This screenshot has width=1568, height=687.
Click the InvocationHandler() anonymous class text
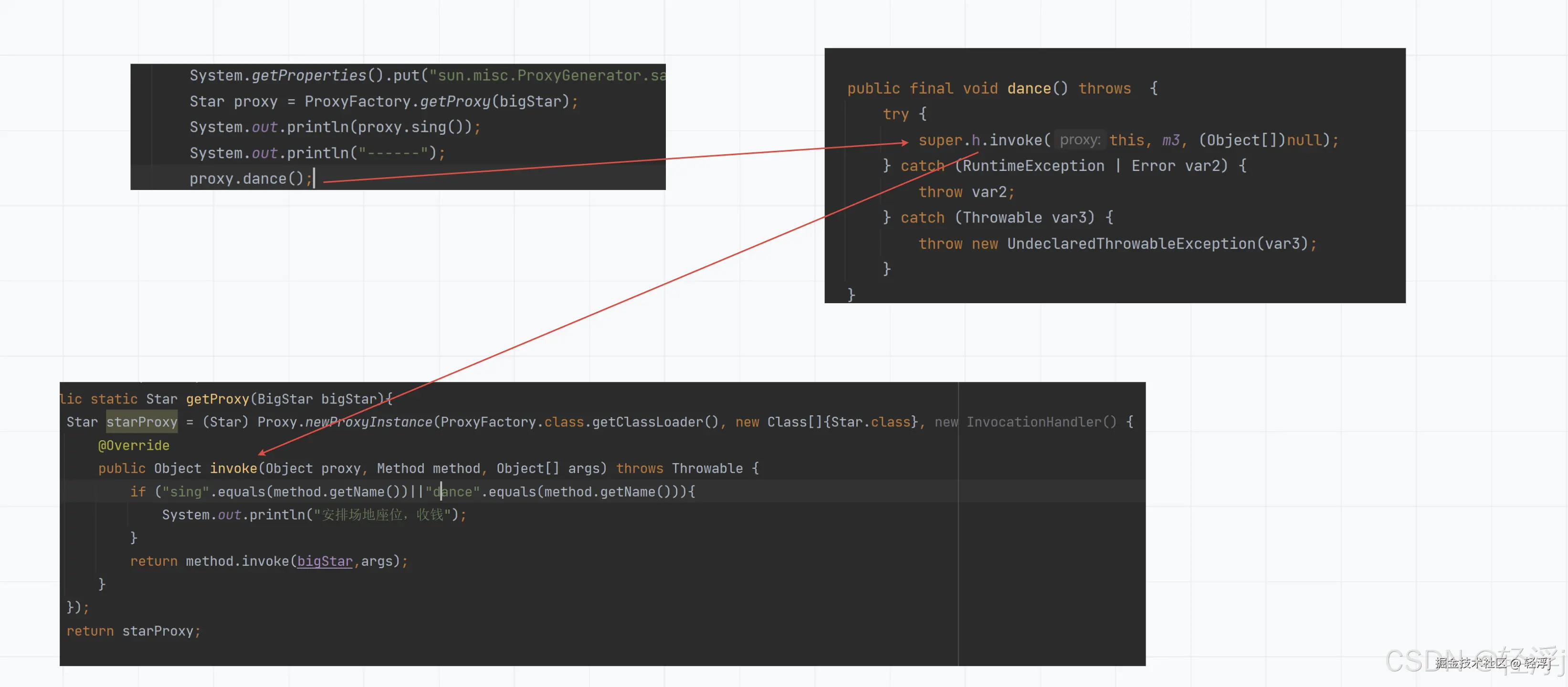[1041, 422]
